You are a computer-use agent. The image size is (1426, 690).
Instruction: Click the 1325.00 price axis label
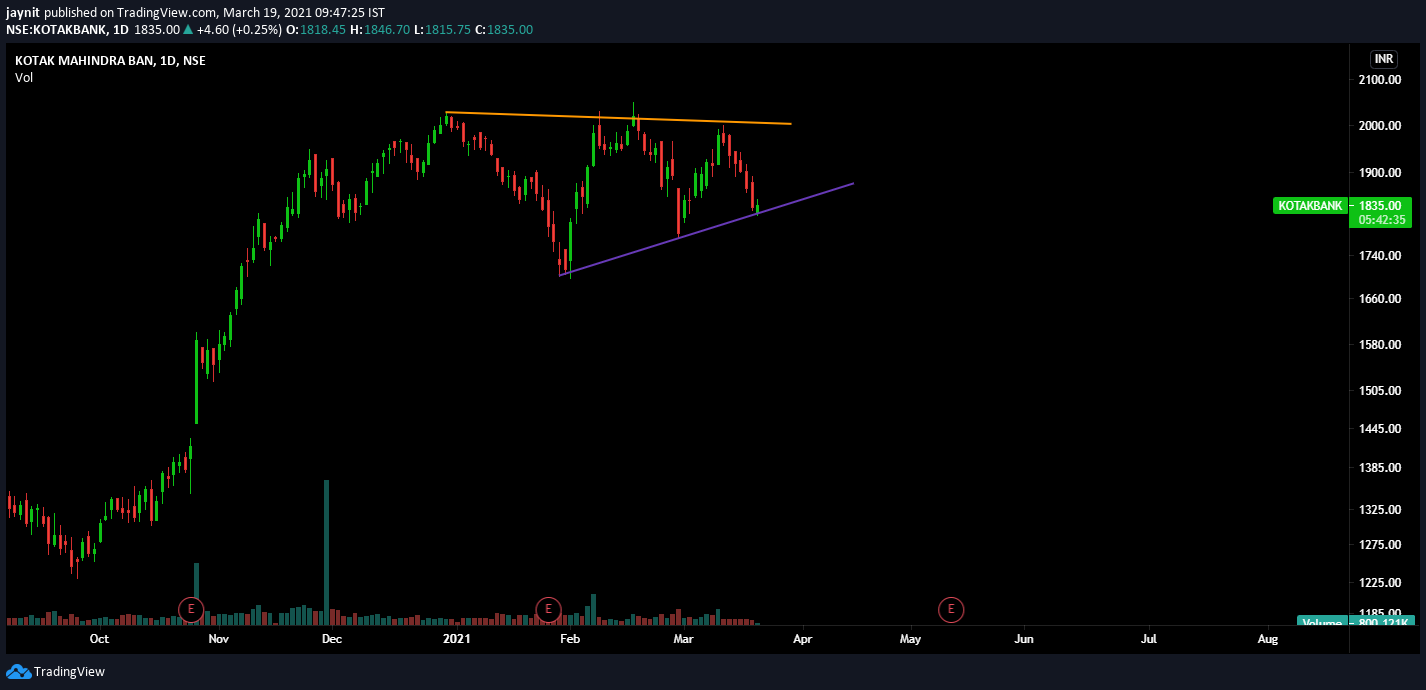click(1379, 510)
